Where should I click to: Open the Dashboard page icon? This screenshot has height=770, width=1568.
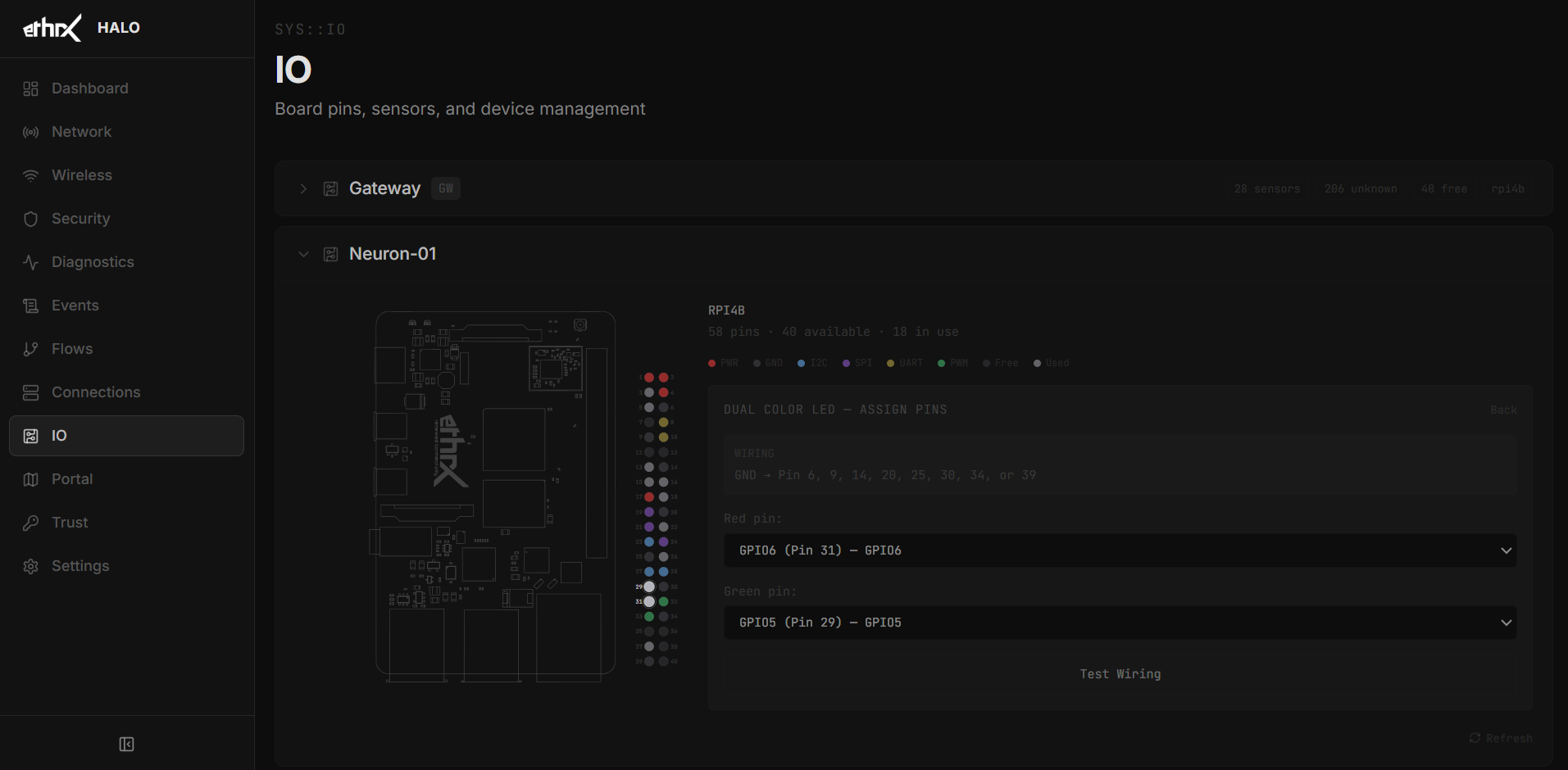(30, 88)
